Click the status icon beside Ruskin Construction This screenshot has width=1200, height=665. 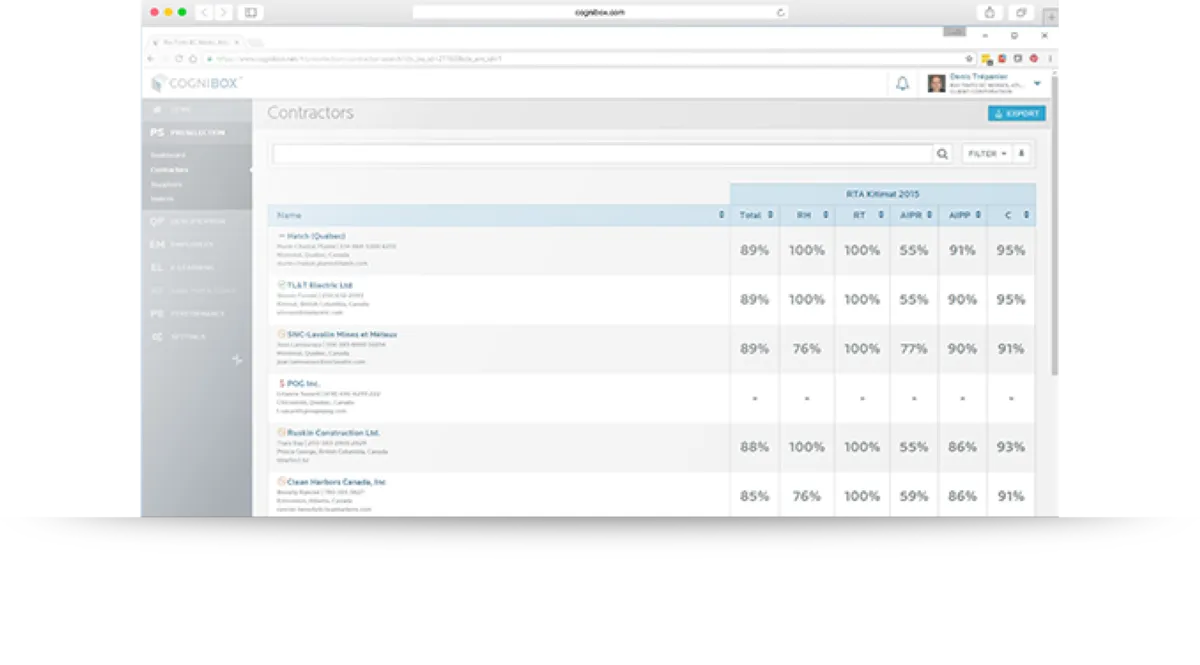281,433
